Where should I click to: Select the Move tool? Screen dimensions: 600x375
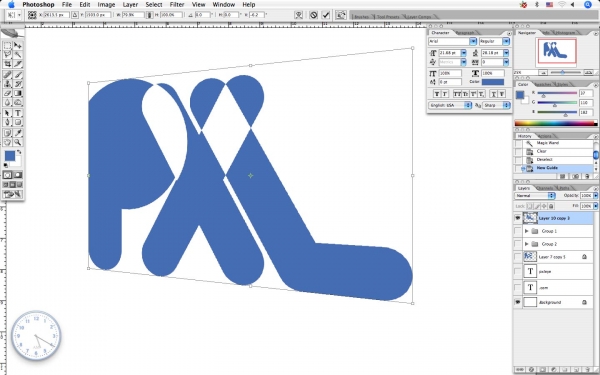point(18,46)
